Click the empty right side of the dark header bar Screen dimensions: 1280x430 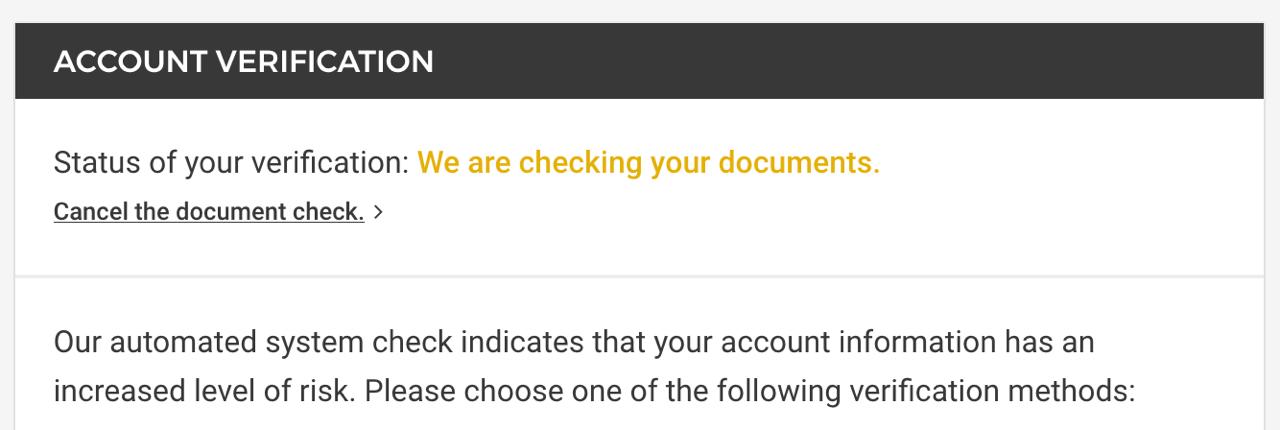click(x=900, y=62)
